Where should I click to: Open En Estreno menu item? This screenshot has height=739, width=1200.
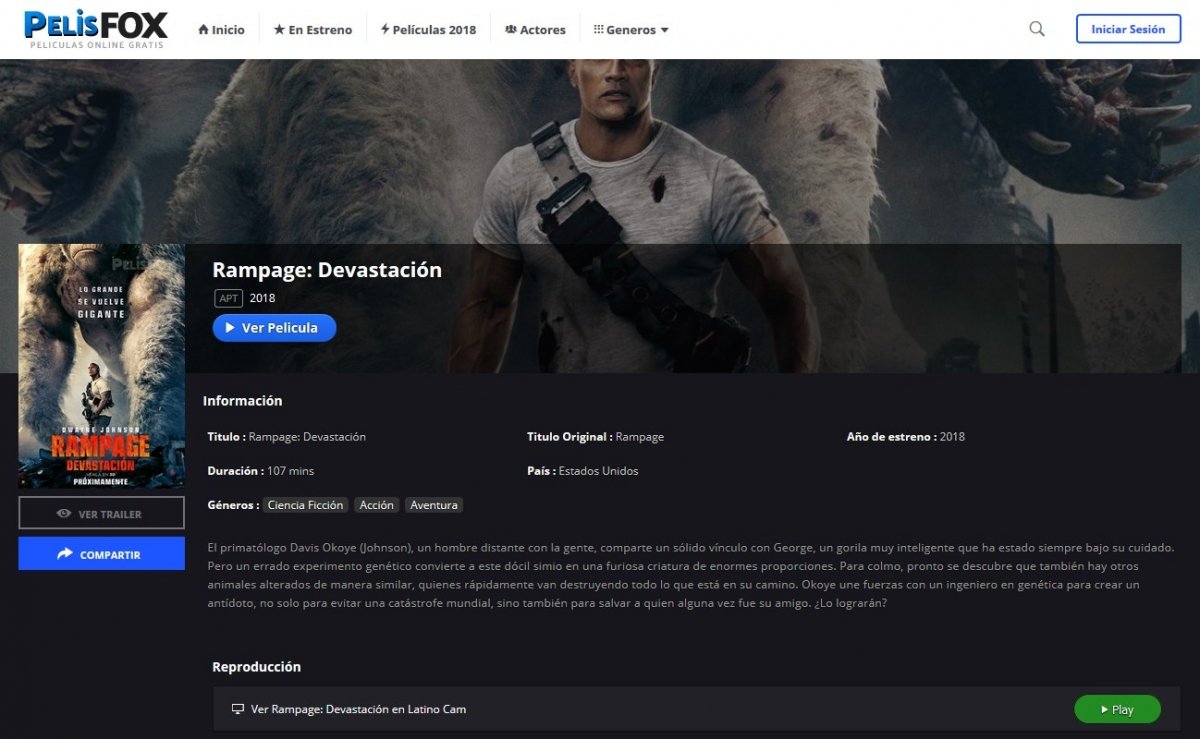coord(312,30)
